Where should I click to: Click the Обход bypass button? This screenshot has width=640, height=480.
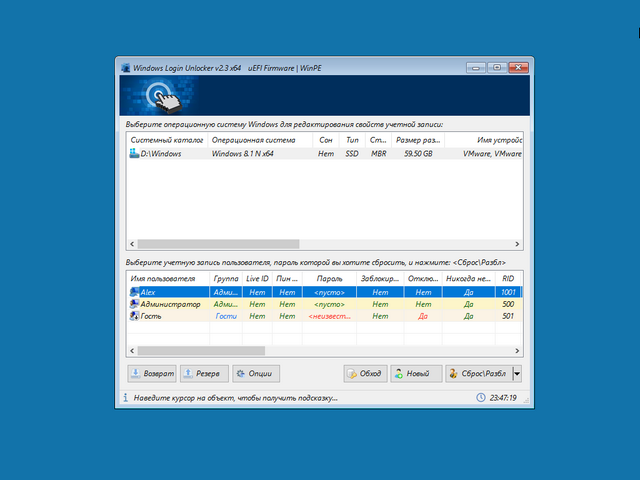tap(364, 374)
